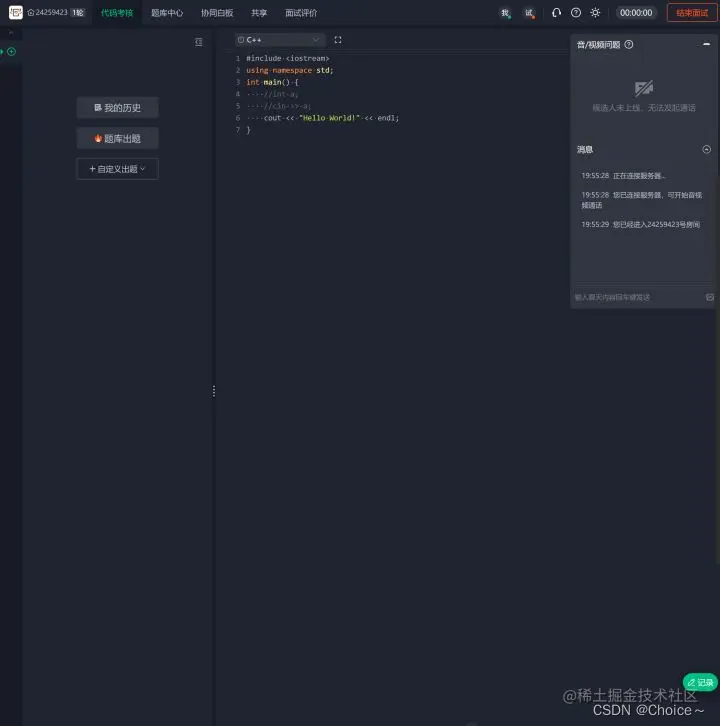720x726 pixels.
Task: Click help icon next to 音/视频问题
Action: click(x=629, y=44)
